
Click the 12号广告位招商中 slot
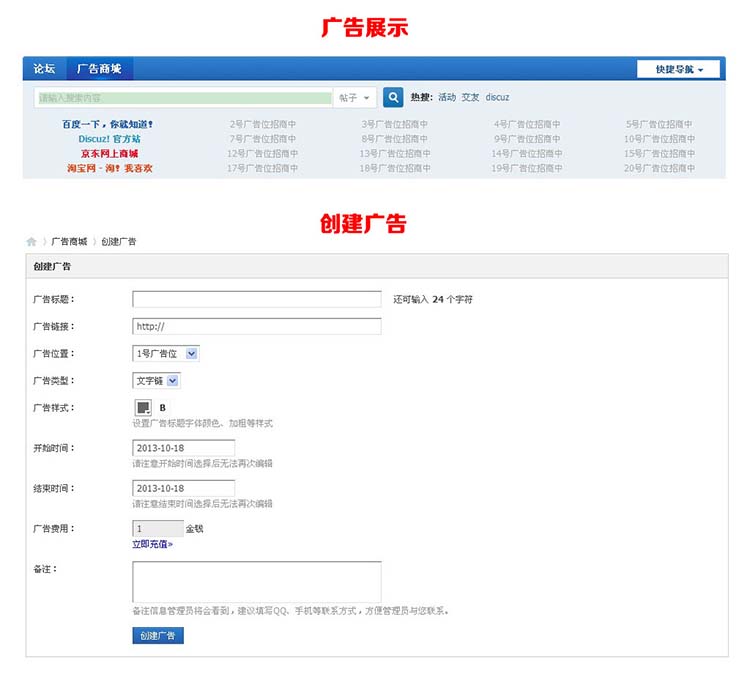(263, 154)
